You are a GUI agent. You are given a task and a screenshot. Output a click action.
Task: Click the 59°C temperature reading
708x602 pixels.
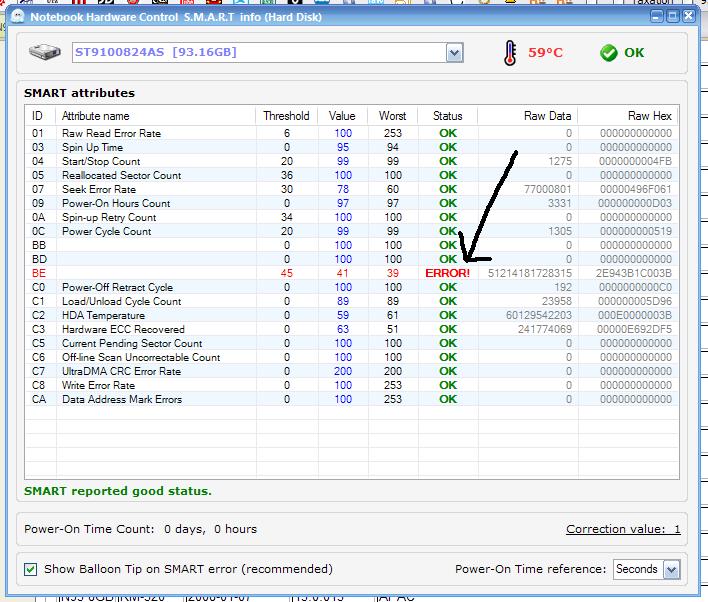[x=545, y=53]
